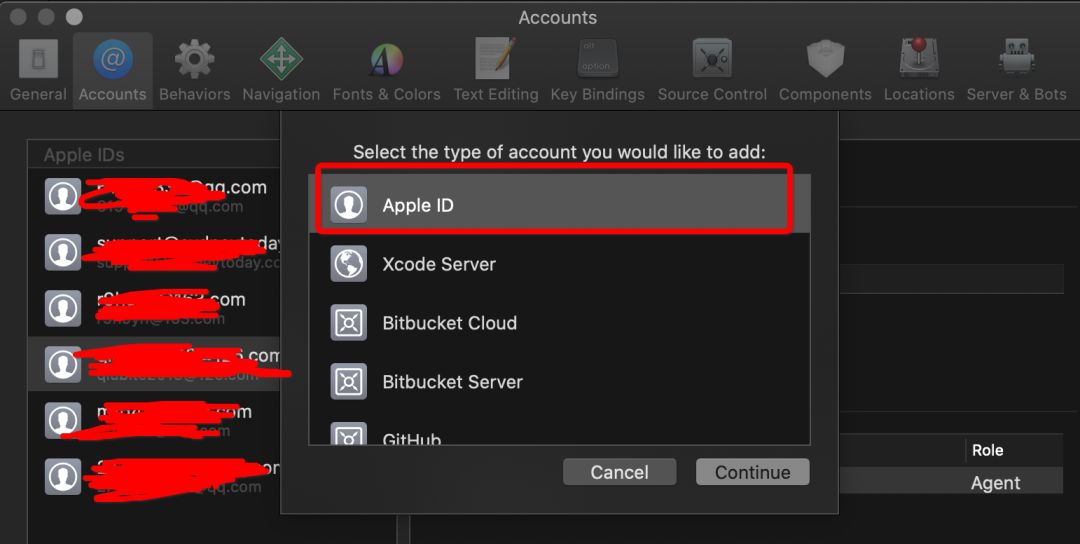Image resolution: width=1080 pixels, height=544 pixels.
Task: Open Key Bindings preferences
Action: pyautogui.click(x=597, y=71)
